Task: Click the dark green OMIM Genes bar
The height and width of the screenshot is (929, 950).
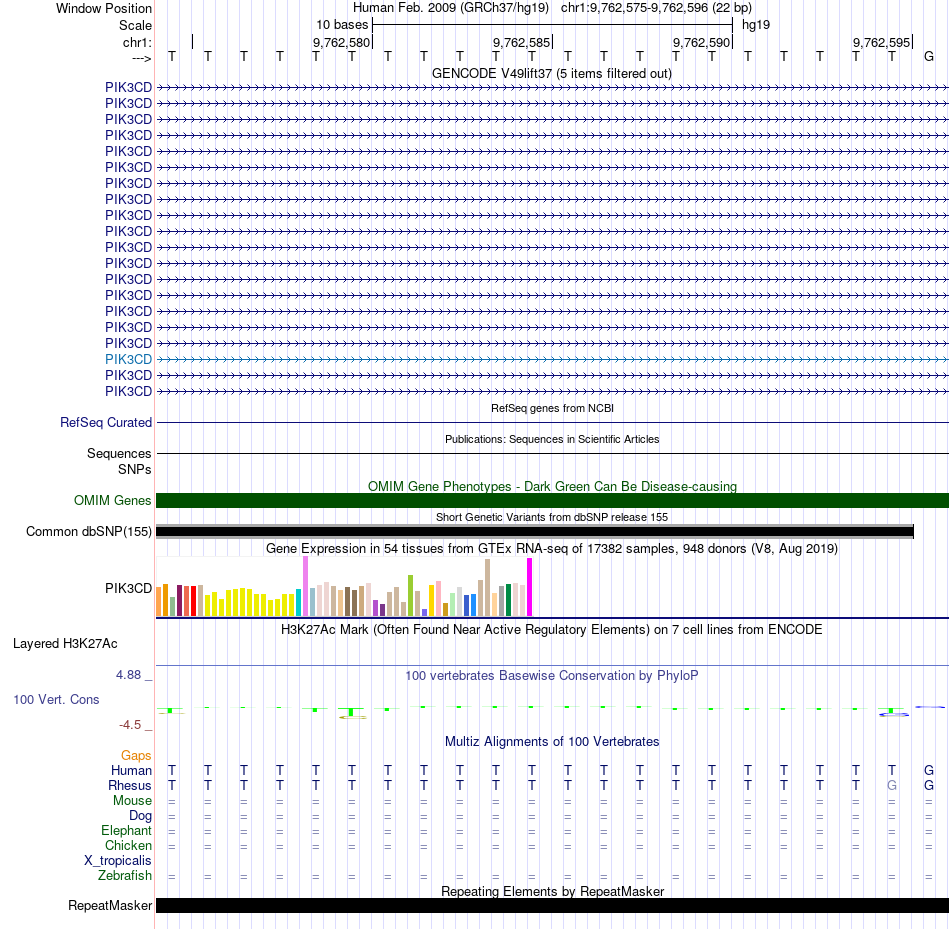Action: coord(553,501)
